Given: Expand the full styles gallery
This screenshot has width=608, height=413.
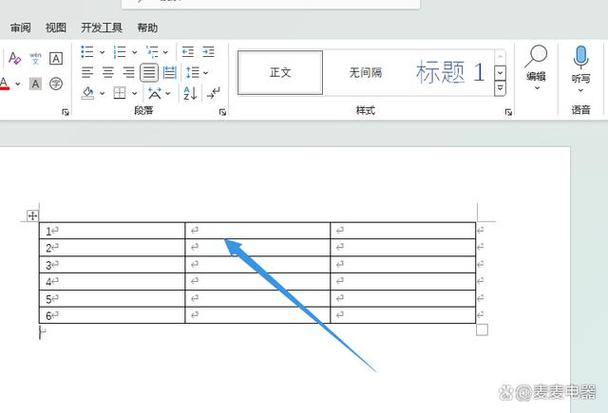Looking at the screenshot, I should [500, 88].
